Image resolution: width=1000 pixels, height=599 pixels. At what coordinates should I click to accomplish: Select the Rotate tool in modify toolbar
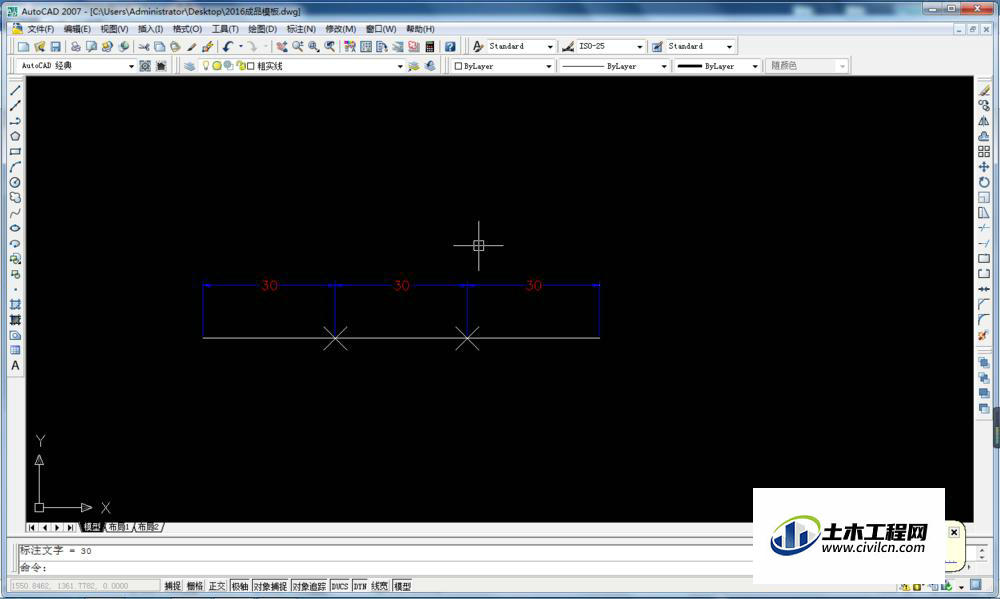(x=984, y=182)
